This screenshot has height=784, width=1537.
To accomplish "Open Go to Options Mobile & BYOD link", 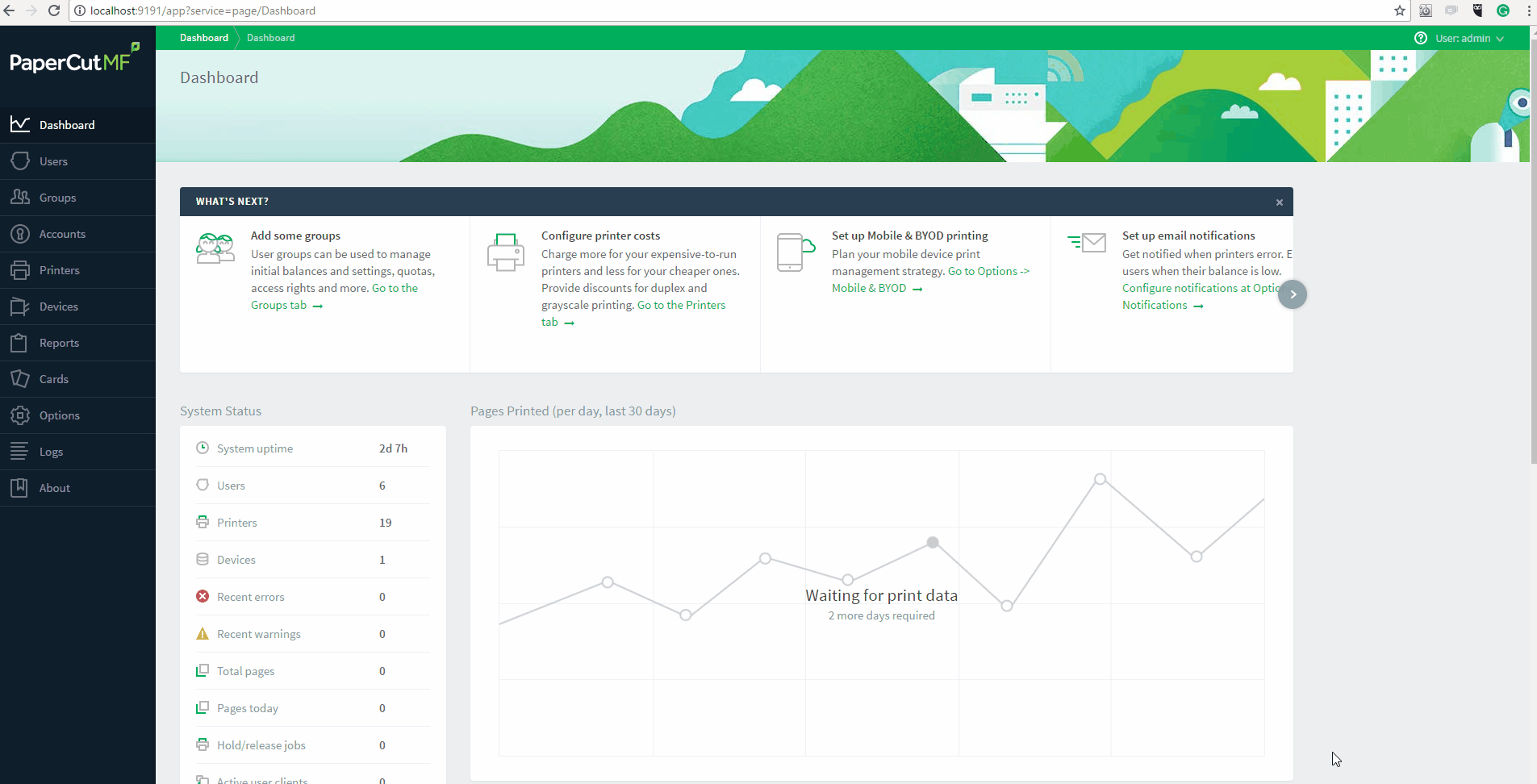I will pyautogui.click(x=930, y=280).
